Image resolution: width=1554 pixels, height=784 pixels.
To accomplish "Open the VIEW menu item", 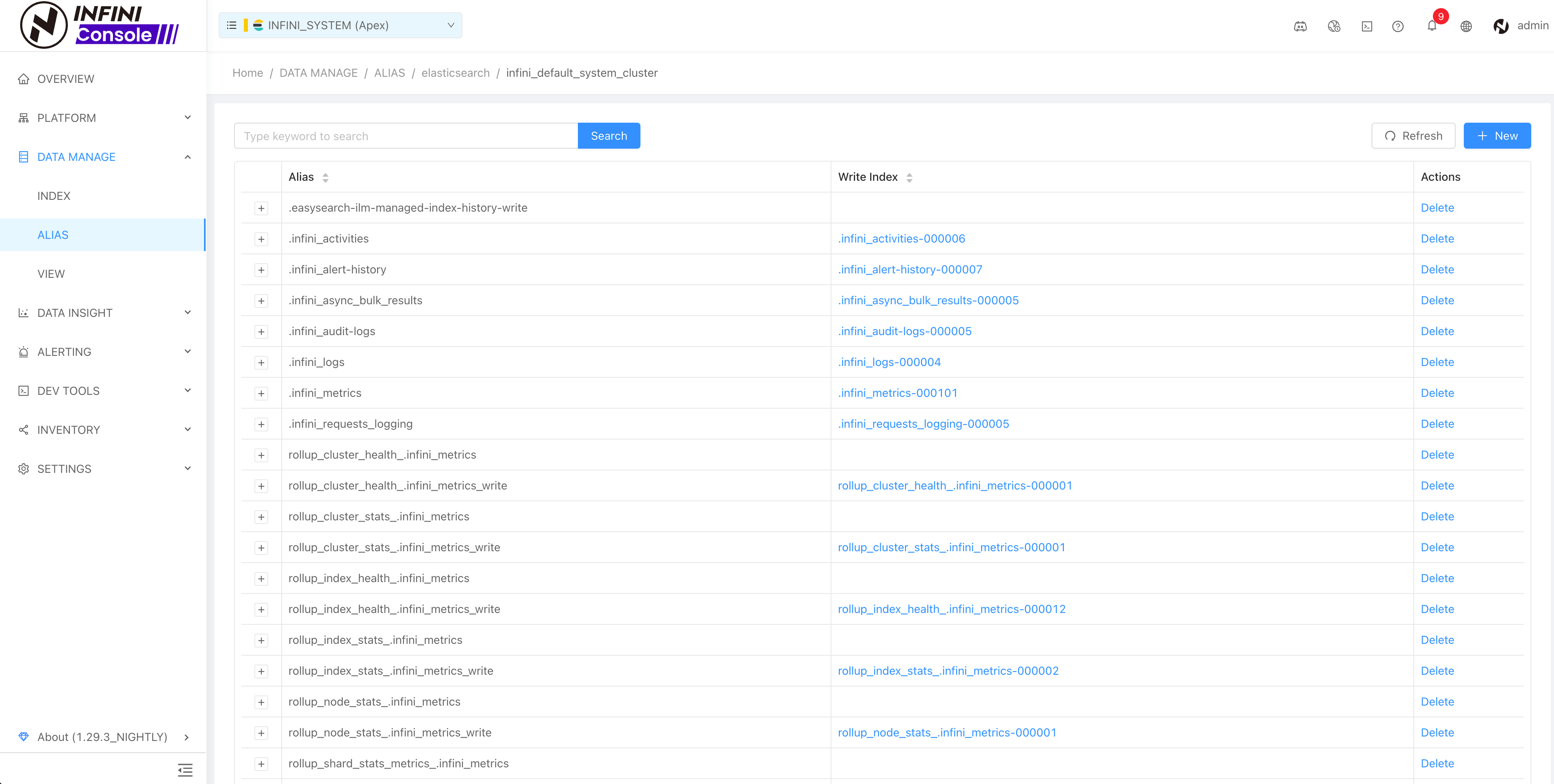I will pyautogui.click(x=51, y=274).
